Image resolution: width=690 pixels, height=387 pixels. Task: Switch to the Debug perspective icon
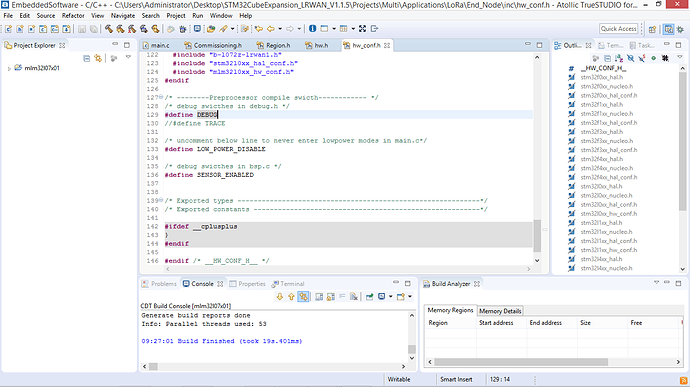680,29
